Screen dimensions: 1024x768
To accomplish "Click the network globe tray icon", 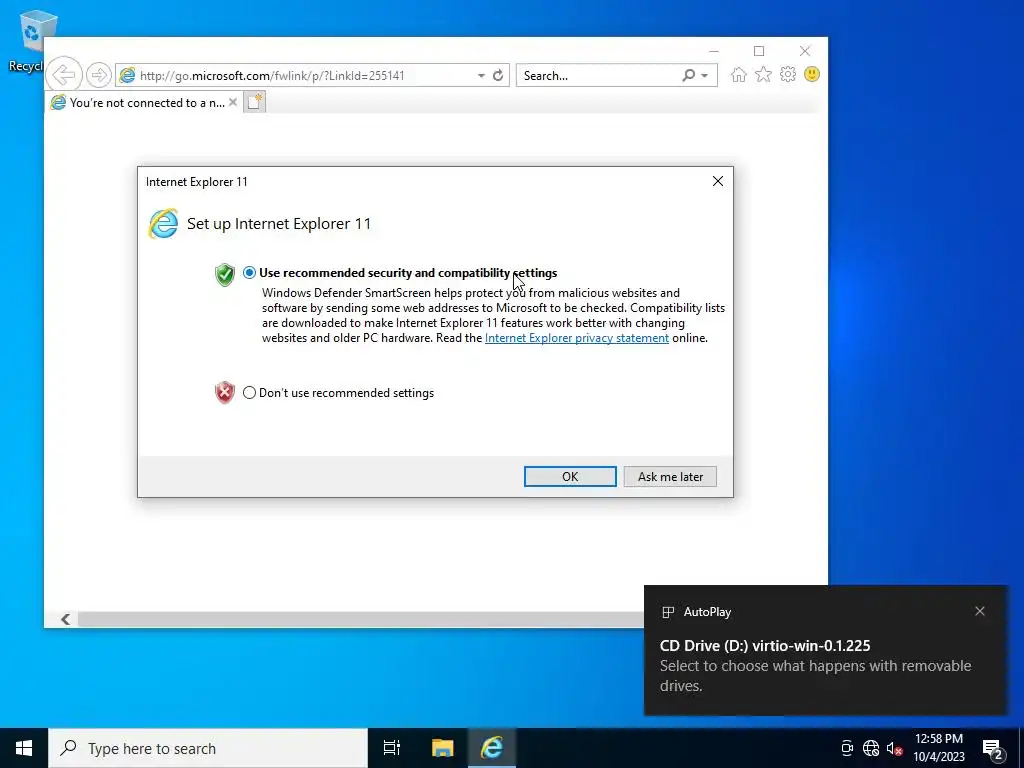I will click(871, 748).
